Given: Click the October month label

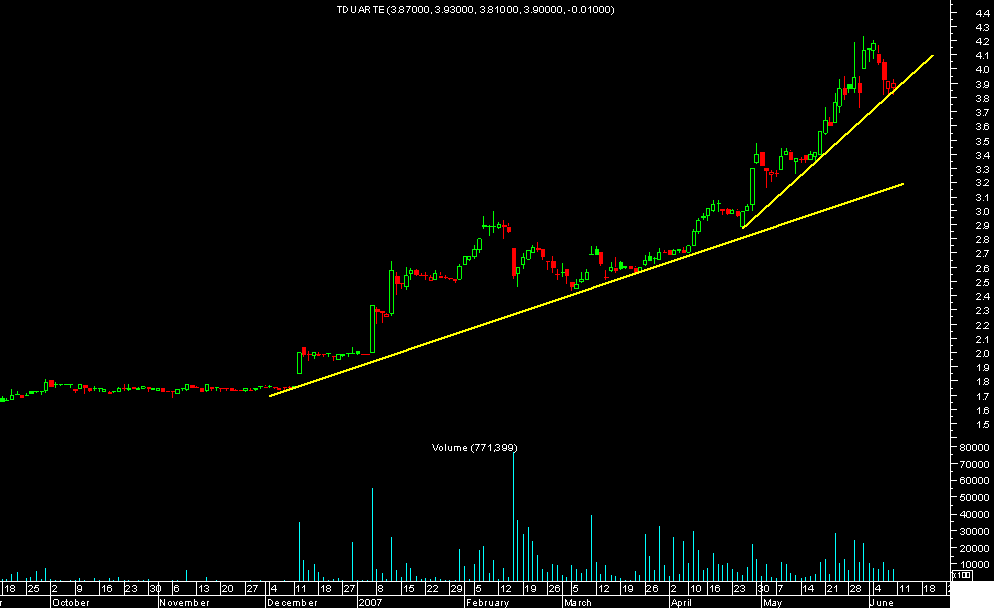Looking at the screenshot, I should coord(71,602).
